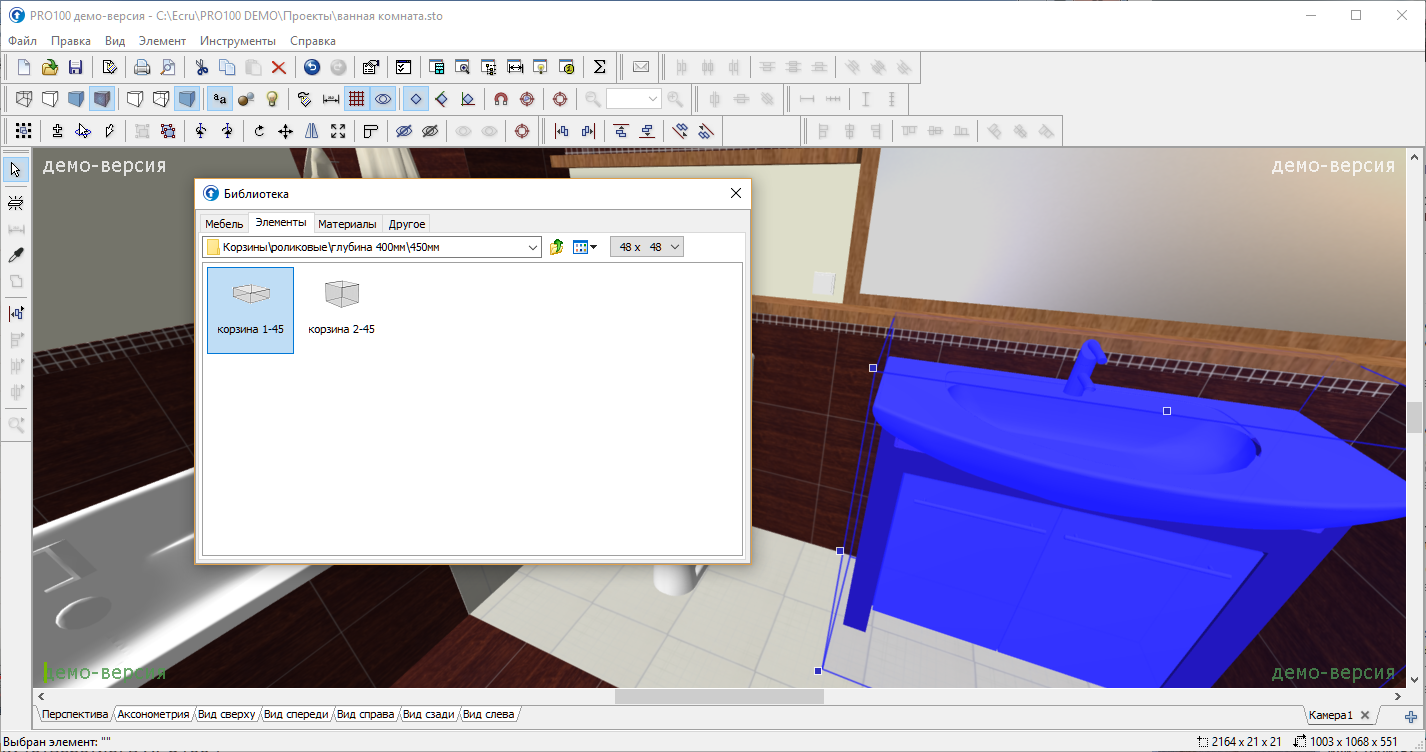Click the light bulb lighting icon
Image resolution: width=1426 pixels, height=752 pixels.
tap(271, 99)
